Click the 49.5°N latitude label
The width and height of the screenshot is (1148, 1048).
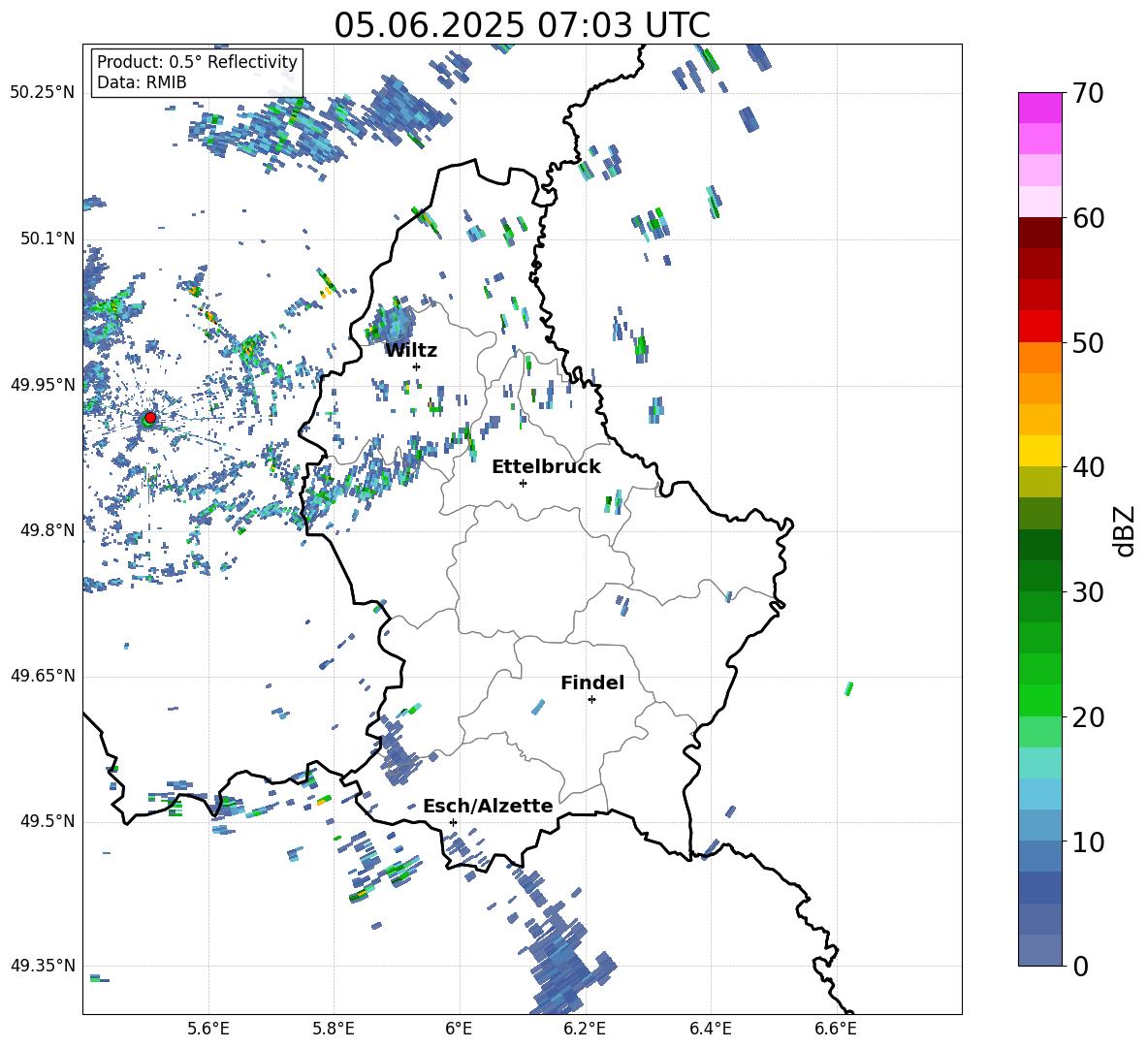tap(48, 821)
